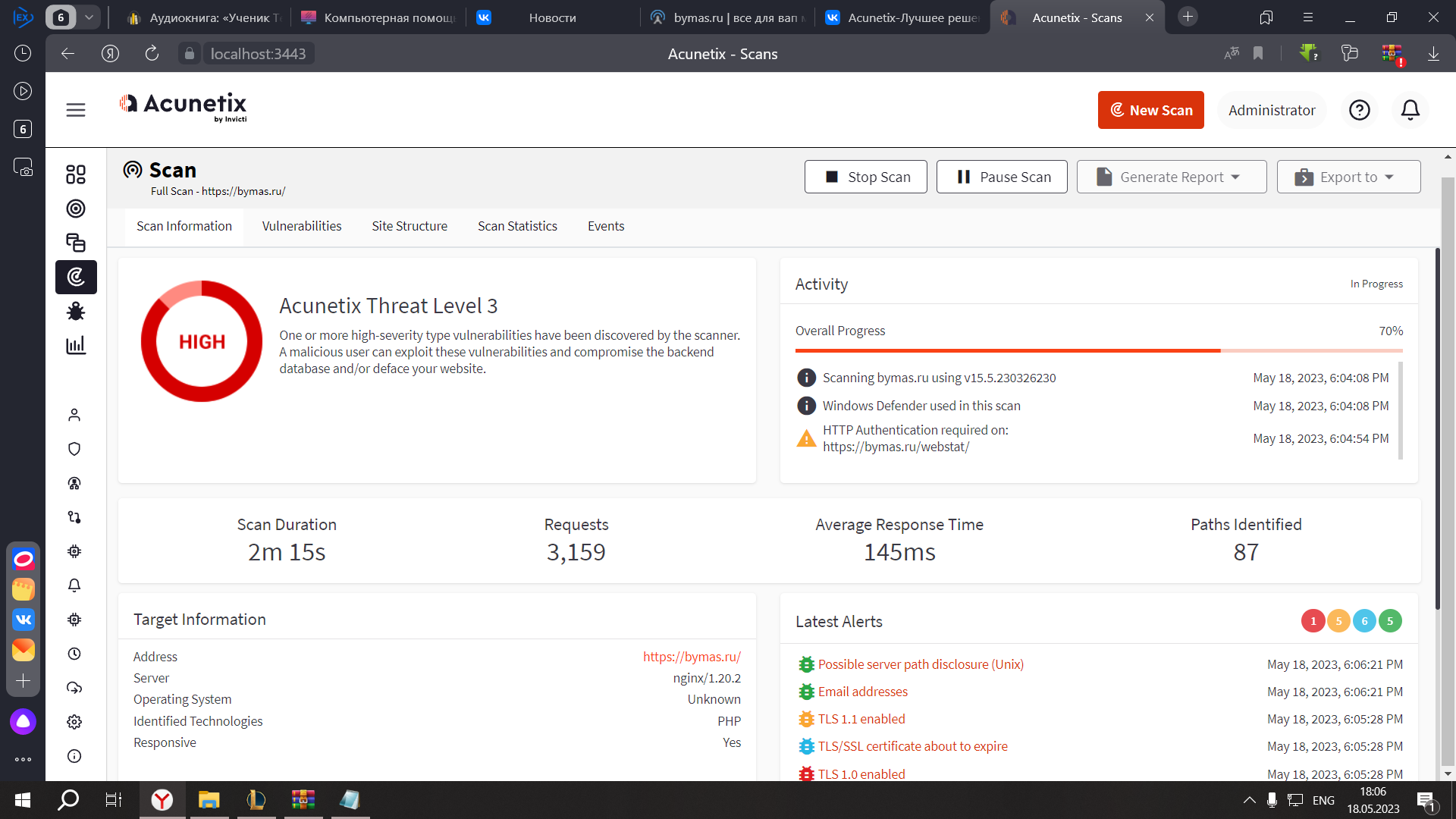1456x819 pixels.
Task: Open the Settings gear sidebar icon
Action: click(74, 722)
